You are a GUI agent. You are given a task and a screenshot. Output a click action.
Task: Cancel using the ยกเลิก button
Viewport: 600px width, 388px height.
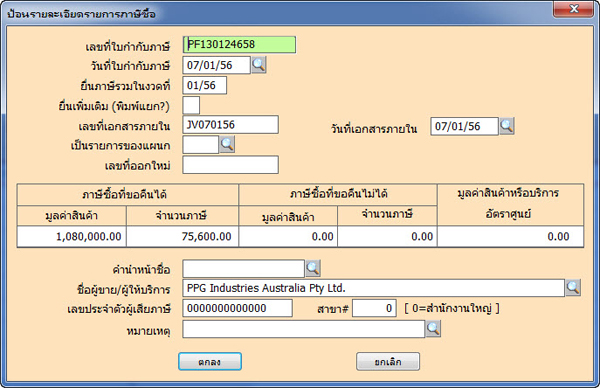(388, 362)
